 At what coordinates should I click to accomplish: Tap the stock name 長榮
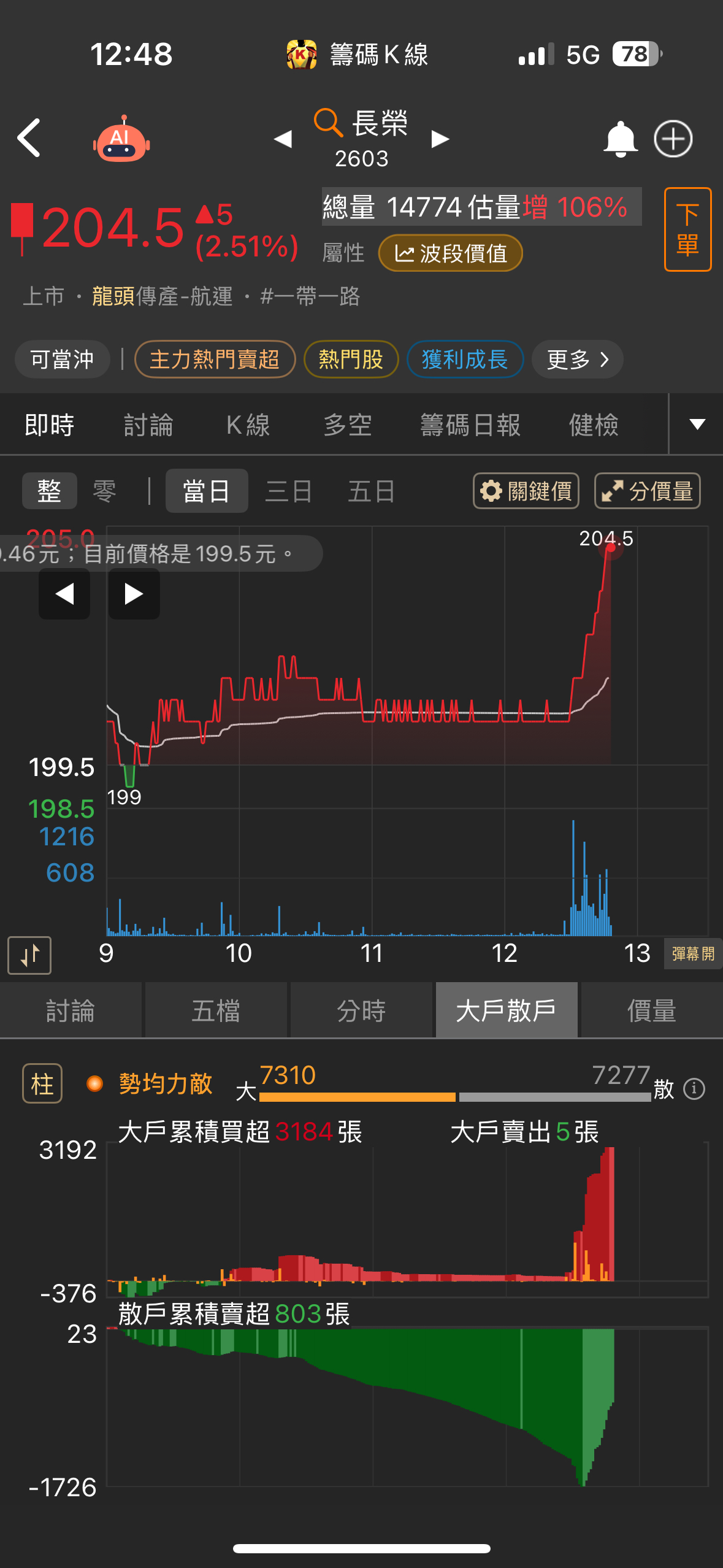point(380,123)
